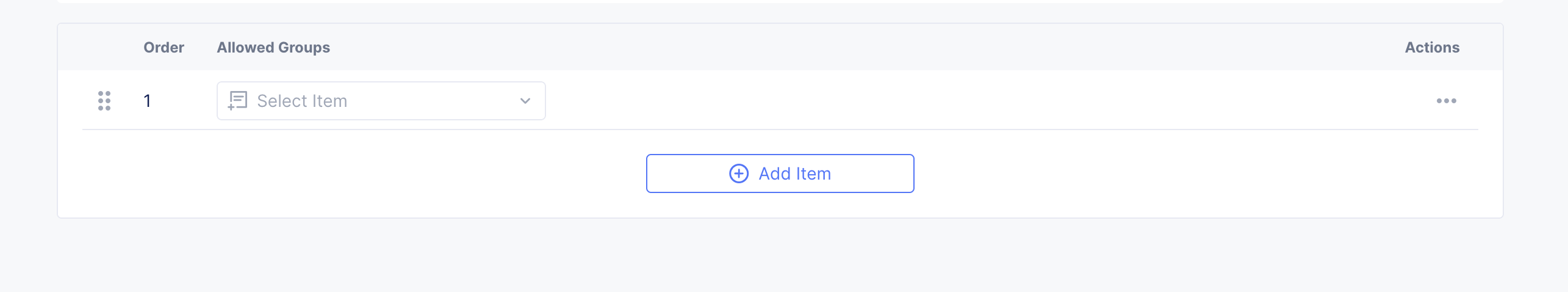Screen dimensions: 1568x292
Task: Click the Allowed Groups column header
Action: (x=273, y=48)
